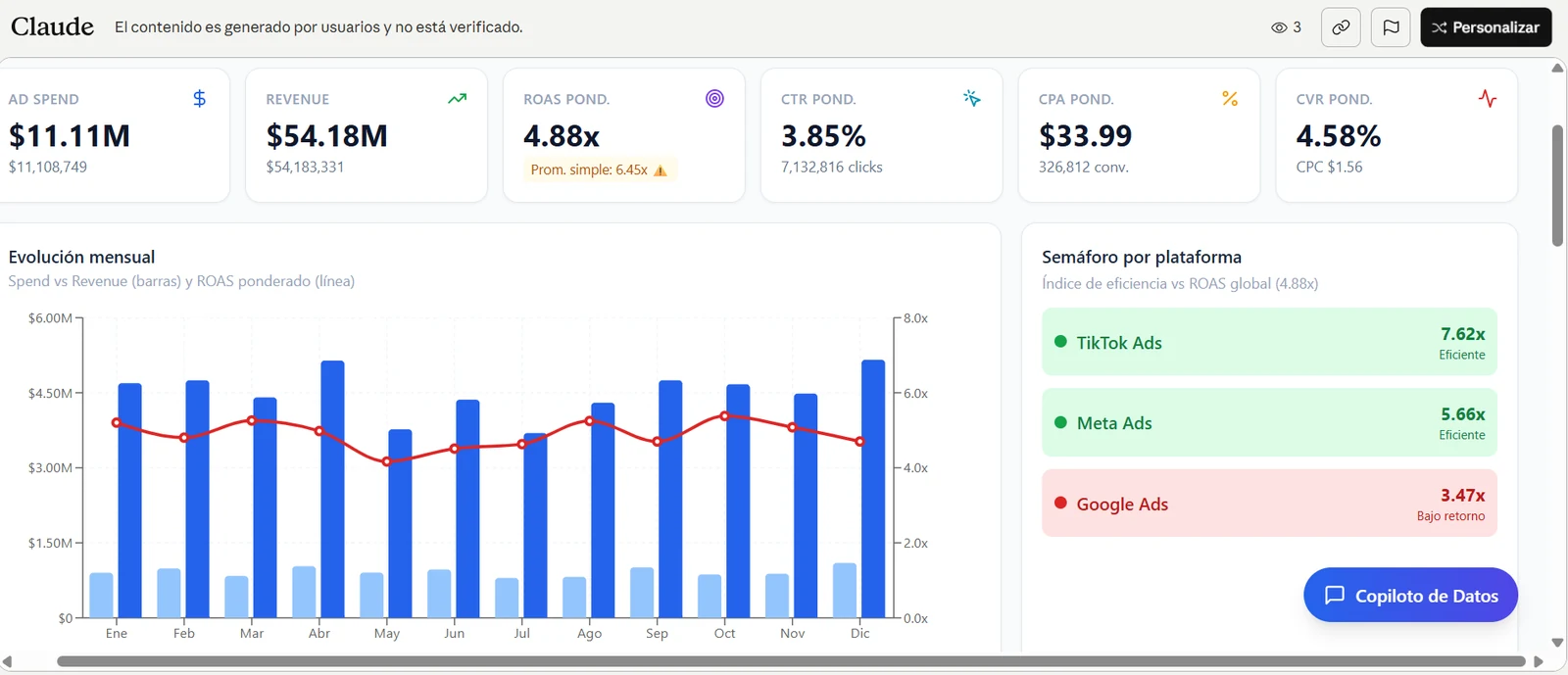Screen dimensions: 1568x675
Task: Click the dark blue revenue bar for Jul
Action: 535,526
